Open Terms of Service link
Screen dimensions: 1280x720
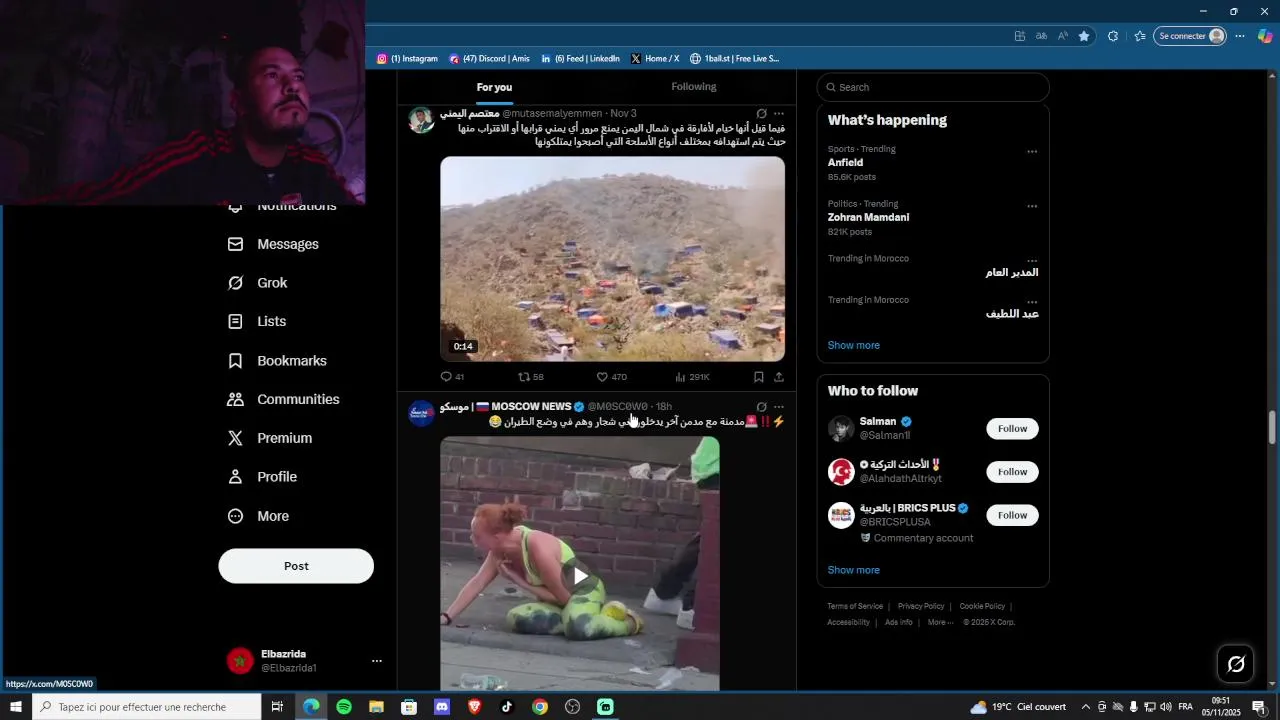click(x=855, y=606)
